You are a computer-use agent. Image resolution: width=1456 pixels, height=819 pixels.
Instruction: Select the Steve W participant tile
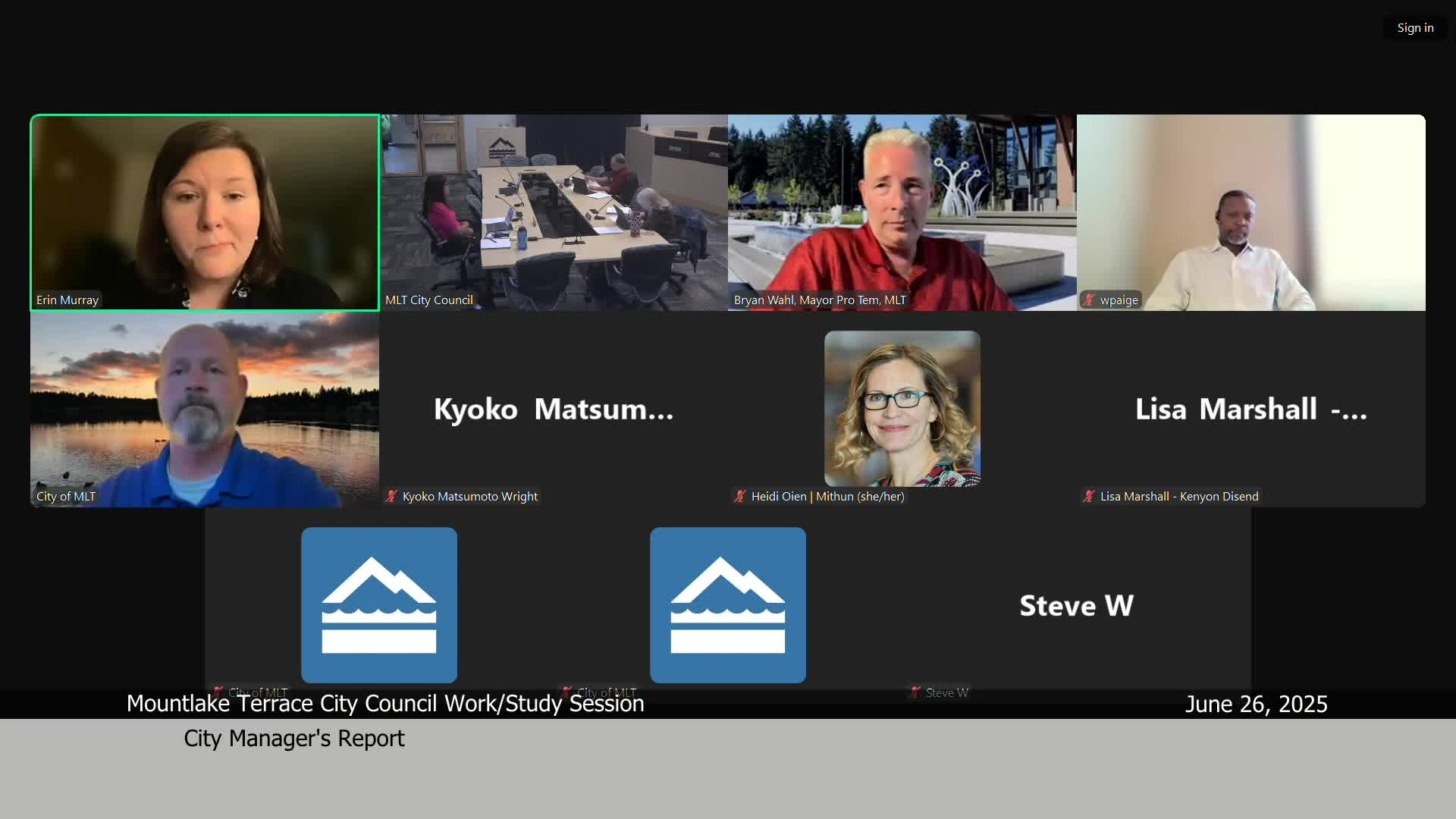click(x=1076, y=605)
